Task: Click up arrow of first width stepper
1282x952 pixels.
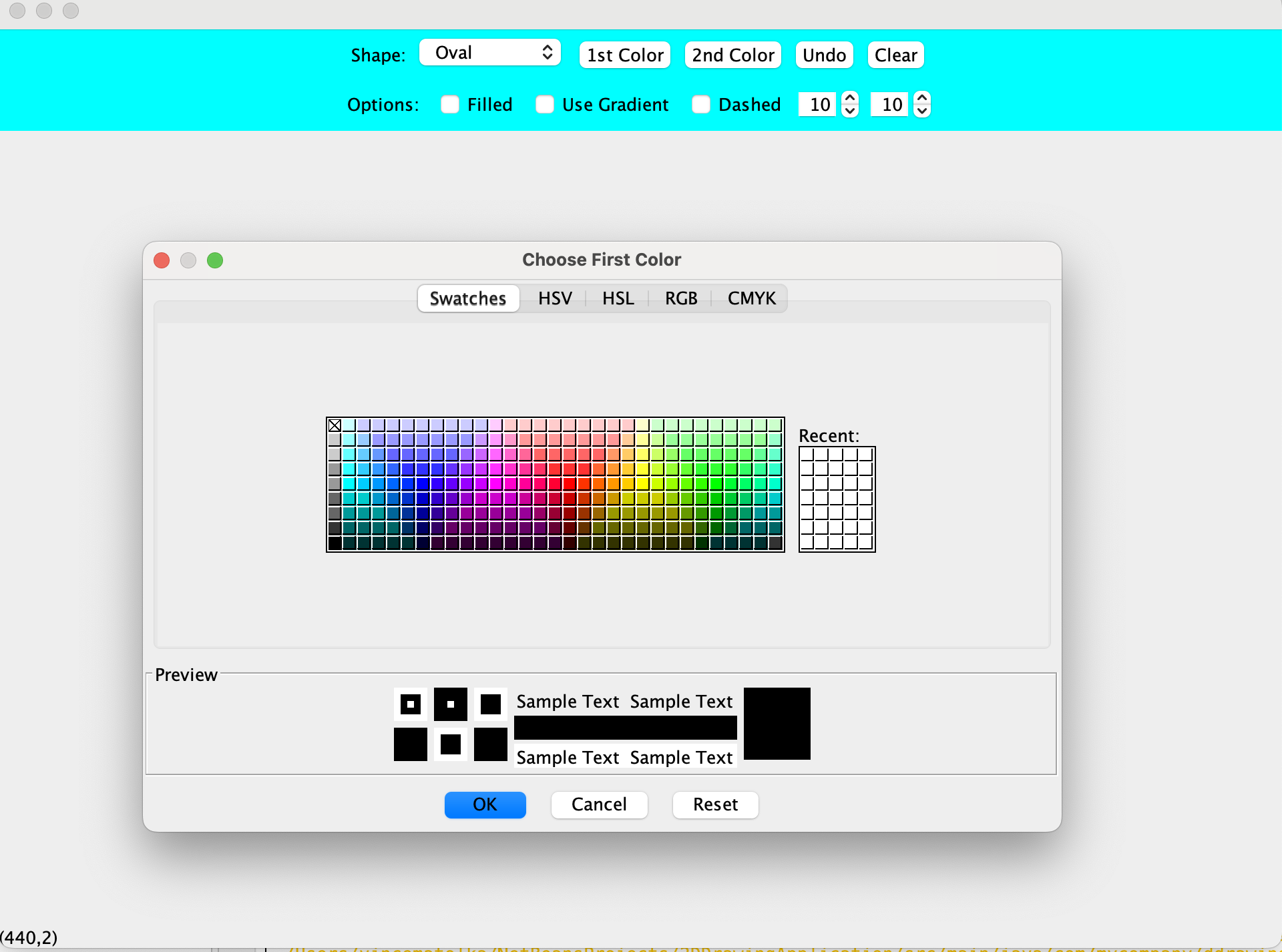Action: 850,98
